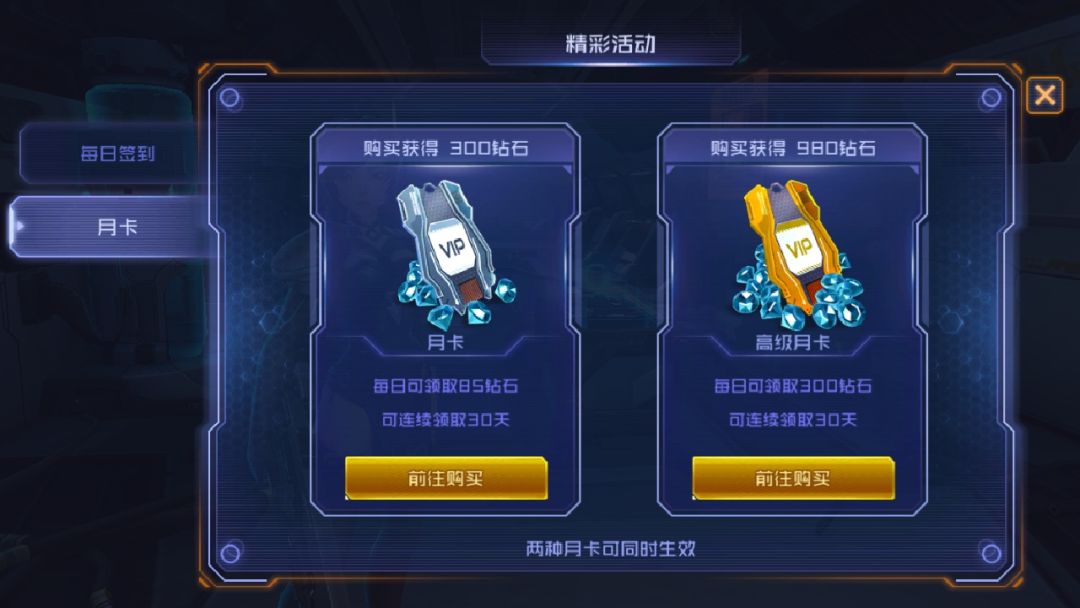
Task: Click the bottom-left corner bolt ornament
Action: 230,553
